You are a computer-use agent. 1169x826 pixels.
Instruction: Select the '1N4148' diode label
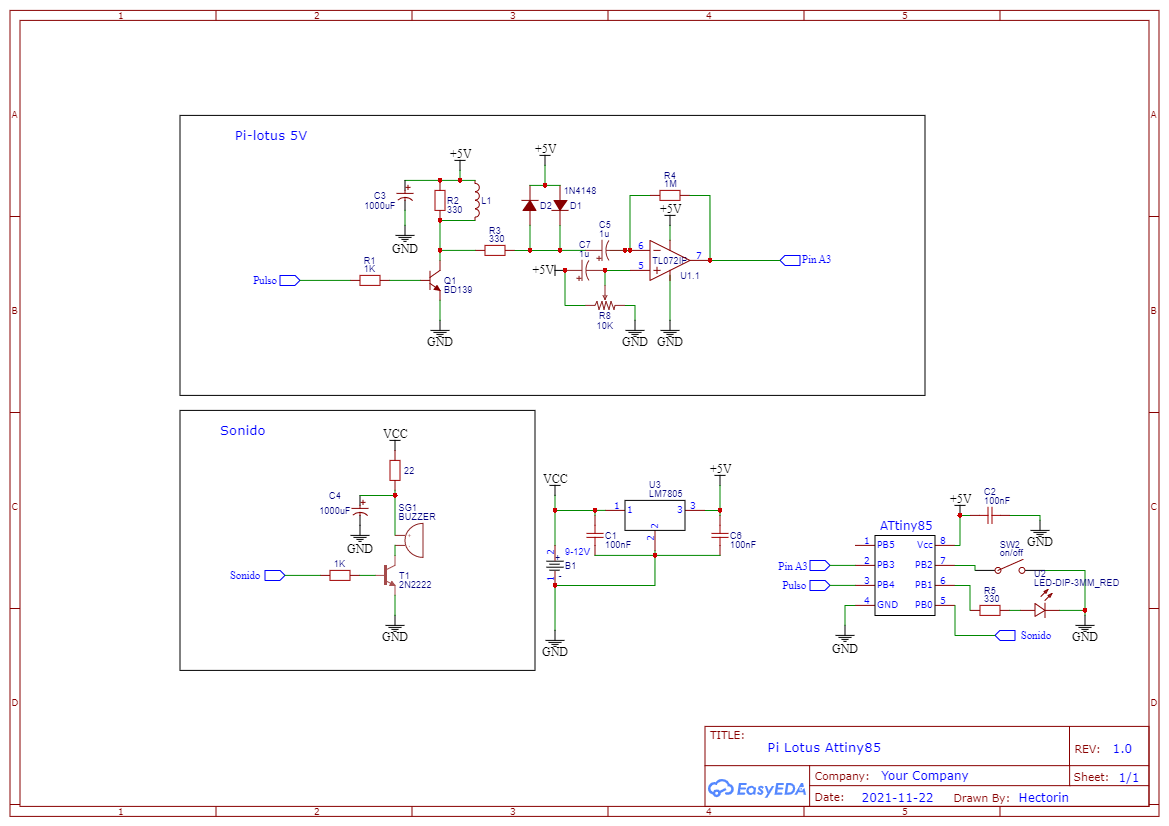coord(579,191)
